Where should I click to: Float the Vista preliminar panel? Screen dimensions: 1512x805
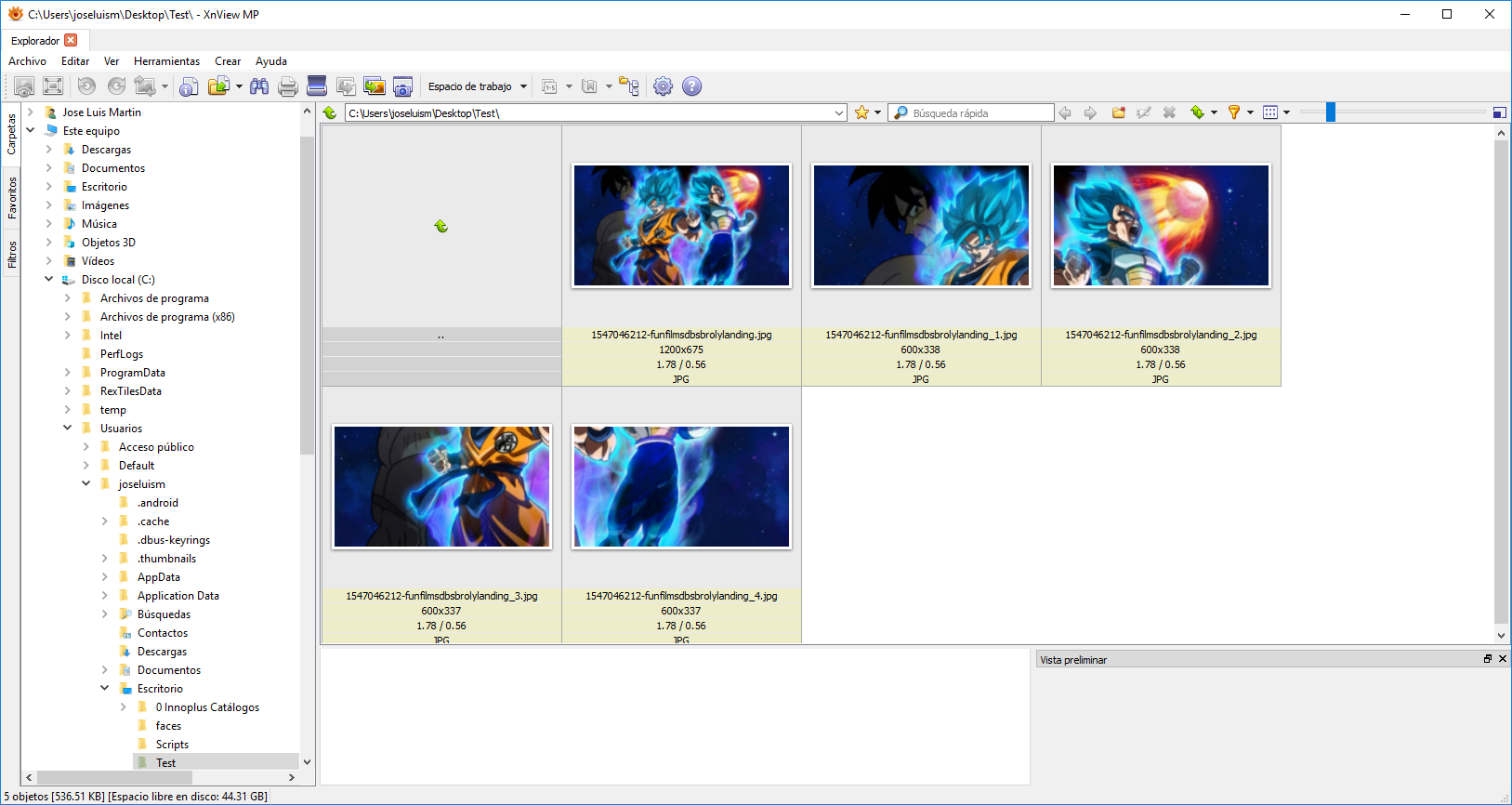click(x=1488, y=659)
